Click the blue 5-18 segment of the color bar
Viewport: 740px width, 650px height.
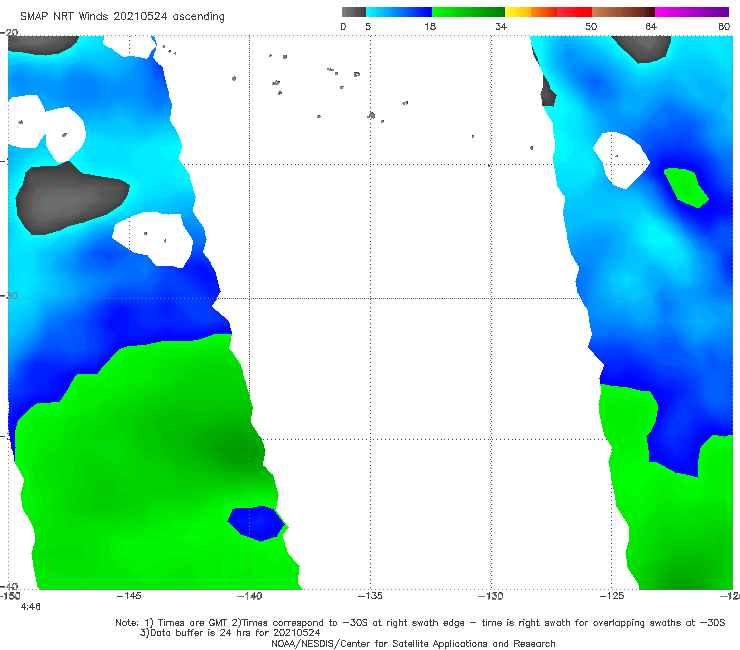pos(399,12)
